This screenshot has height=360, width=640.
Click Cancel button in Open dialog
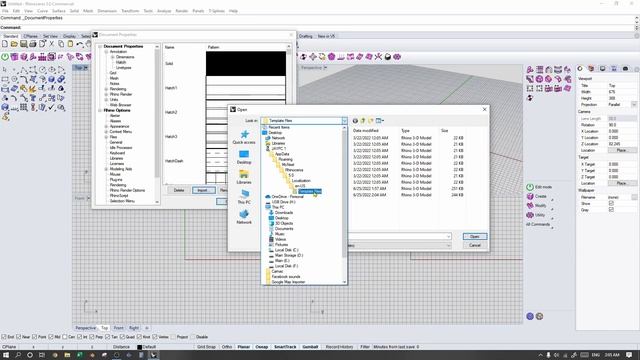[x=475, y=245]
